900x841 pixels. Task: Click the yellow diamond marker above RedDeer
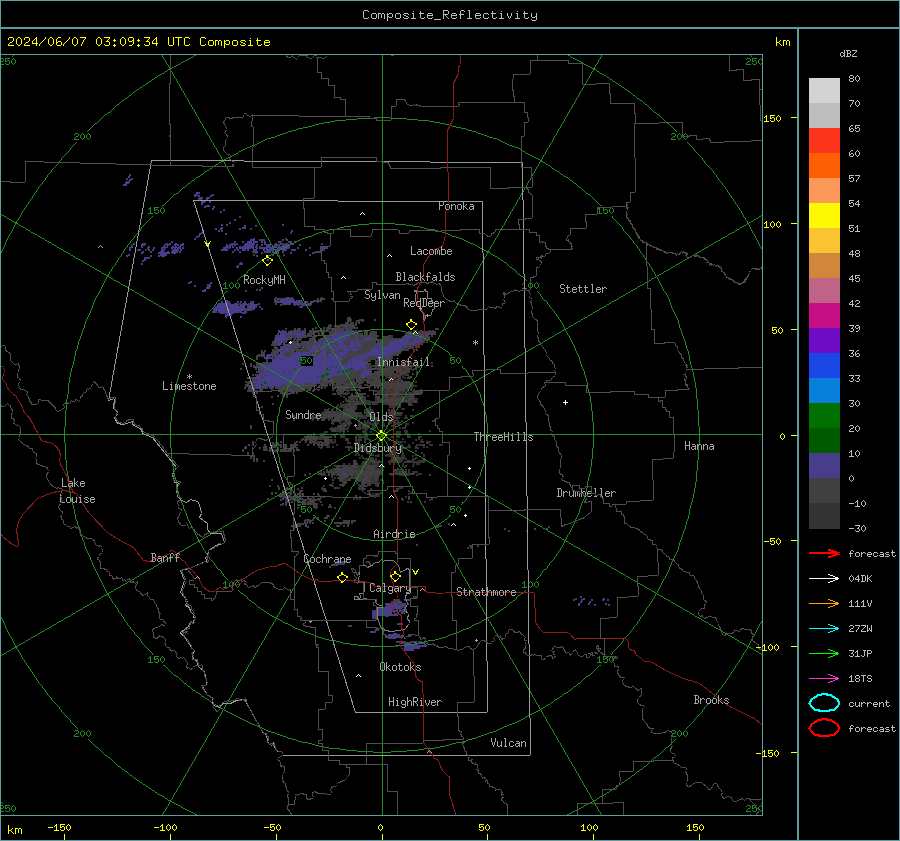coord(411,325)
